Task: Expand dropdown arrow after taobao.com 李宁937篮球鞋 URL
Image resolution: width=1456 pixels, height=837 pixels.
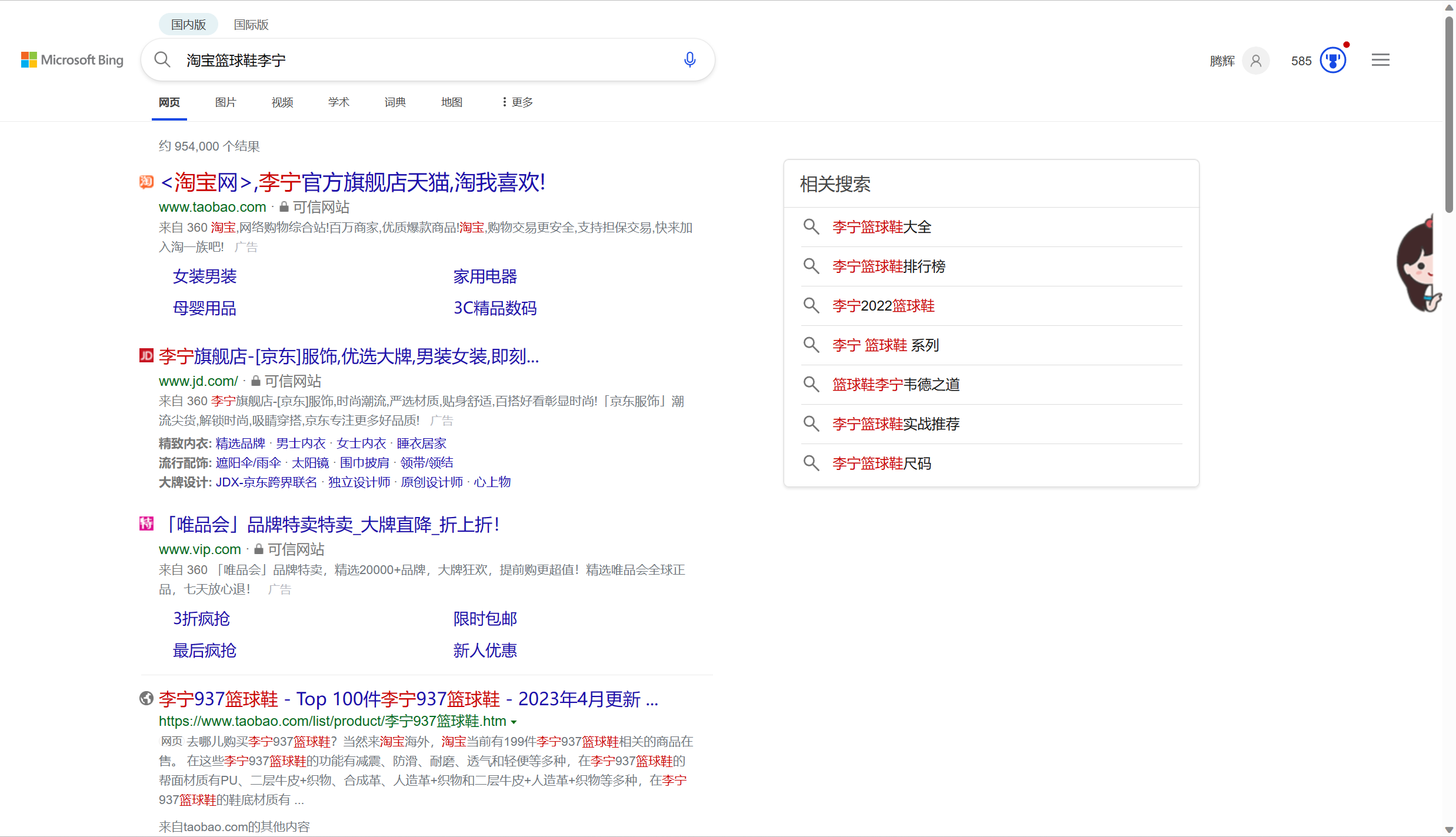Action: [514, 722]
